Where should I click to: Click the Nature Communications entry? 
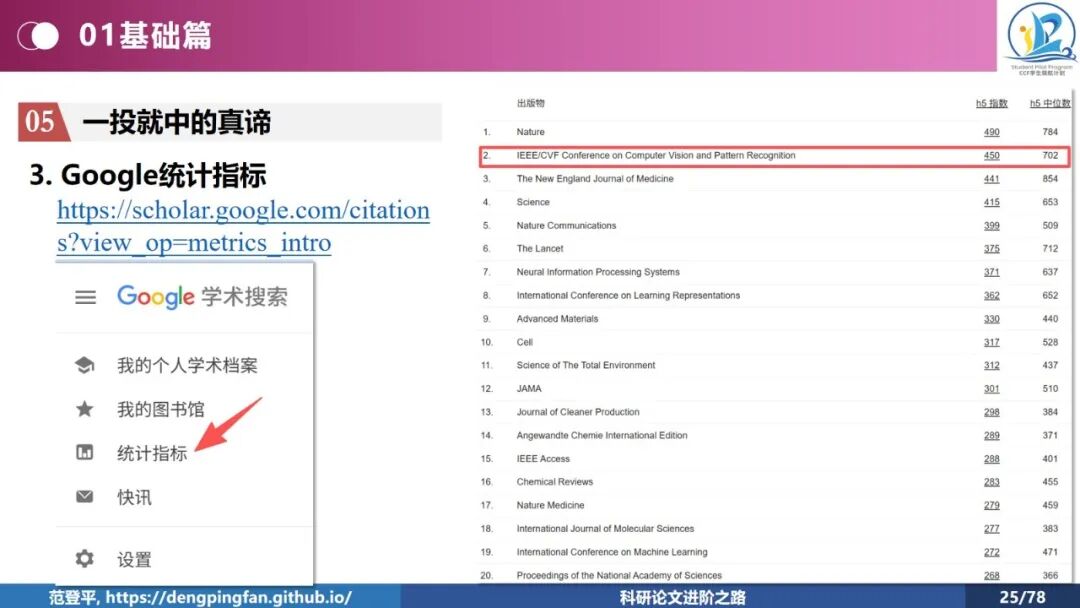(x=566, y=226)
